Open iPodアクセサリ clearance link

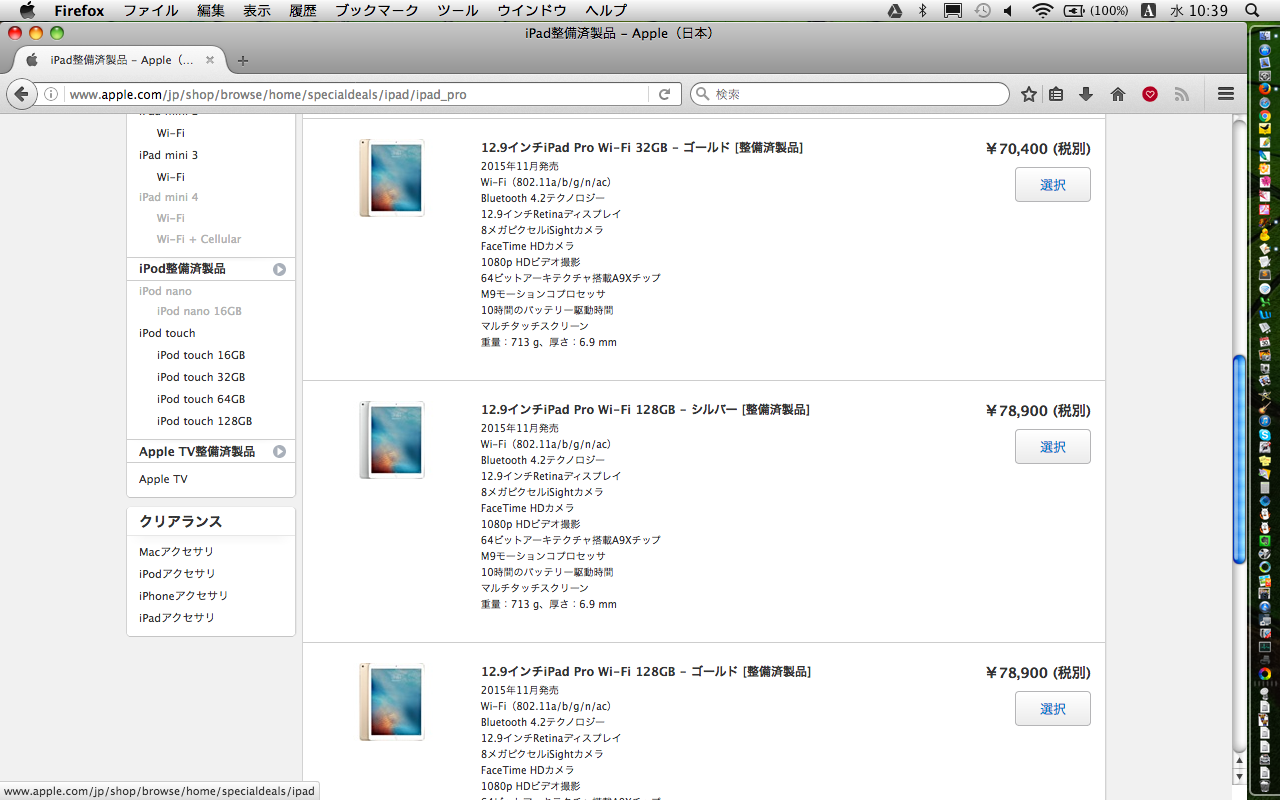177,574
